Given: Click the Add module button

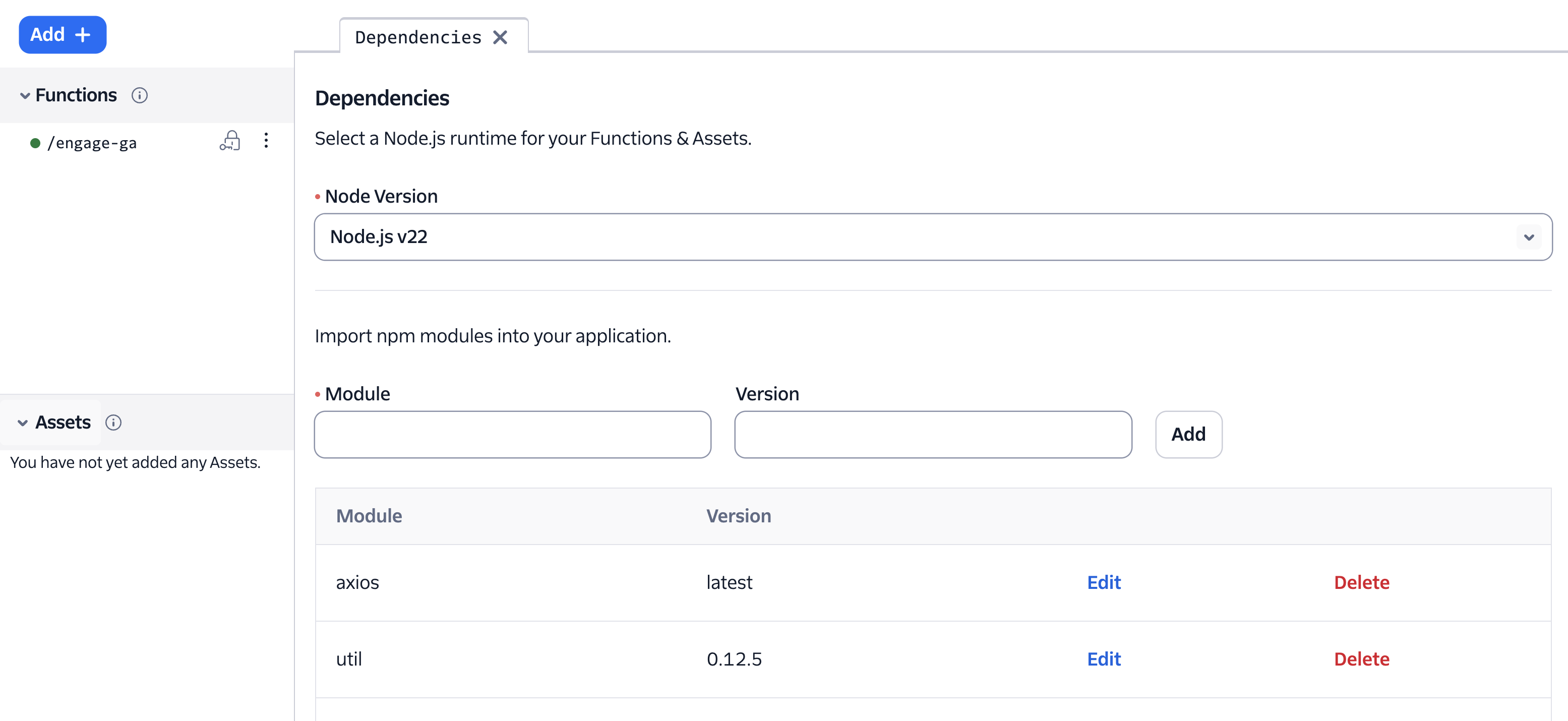Looking at the screenshot, I should [1188, 435].
